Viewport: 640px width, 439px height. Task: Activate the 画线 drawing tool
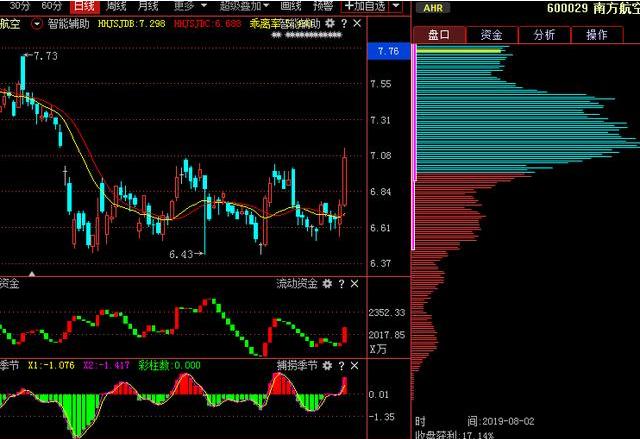point(290,6)
